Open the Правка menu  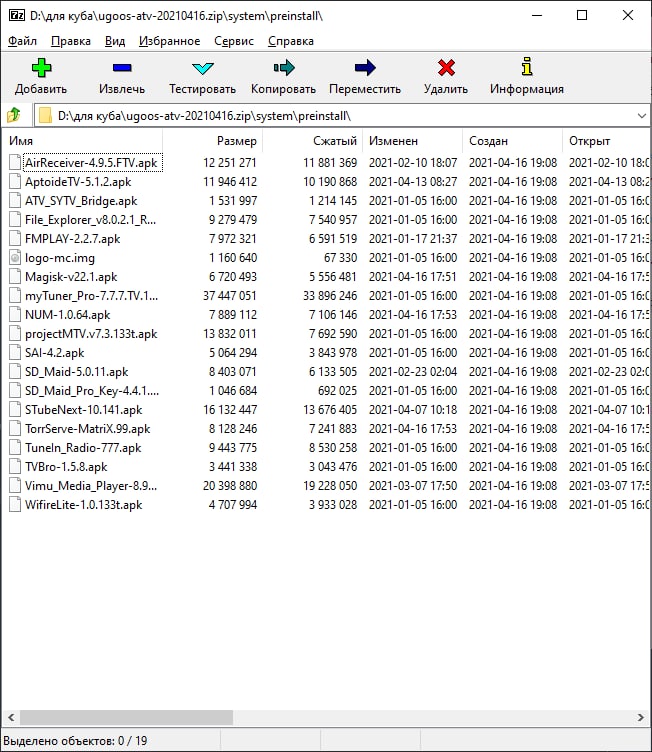point(71,41)
